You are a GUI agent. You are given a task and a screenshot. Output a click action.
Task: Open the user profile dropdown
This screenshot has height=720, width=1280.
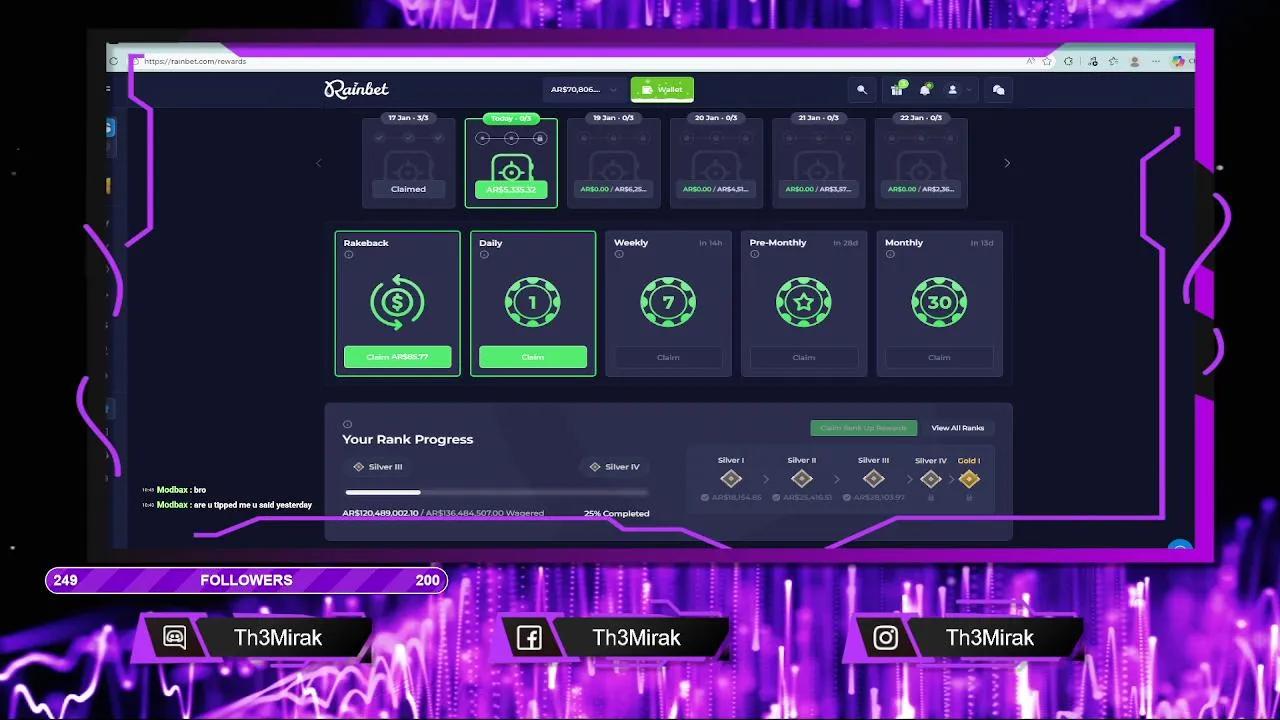958,90
